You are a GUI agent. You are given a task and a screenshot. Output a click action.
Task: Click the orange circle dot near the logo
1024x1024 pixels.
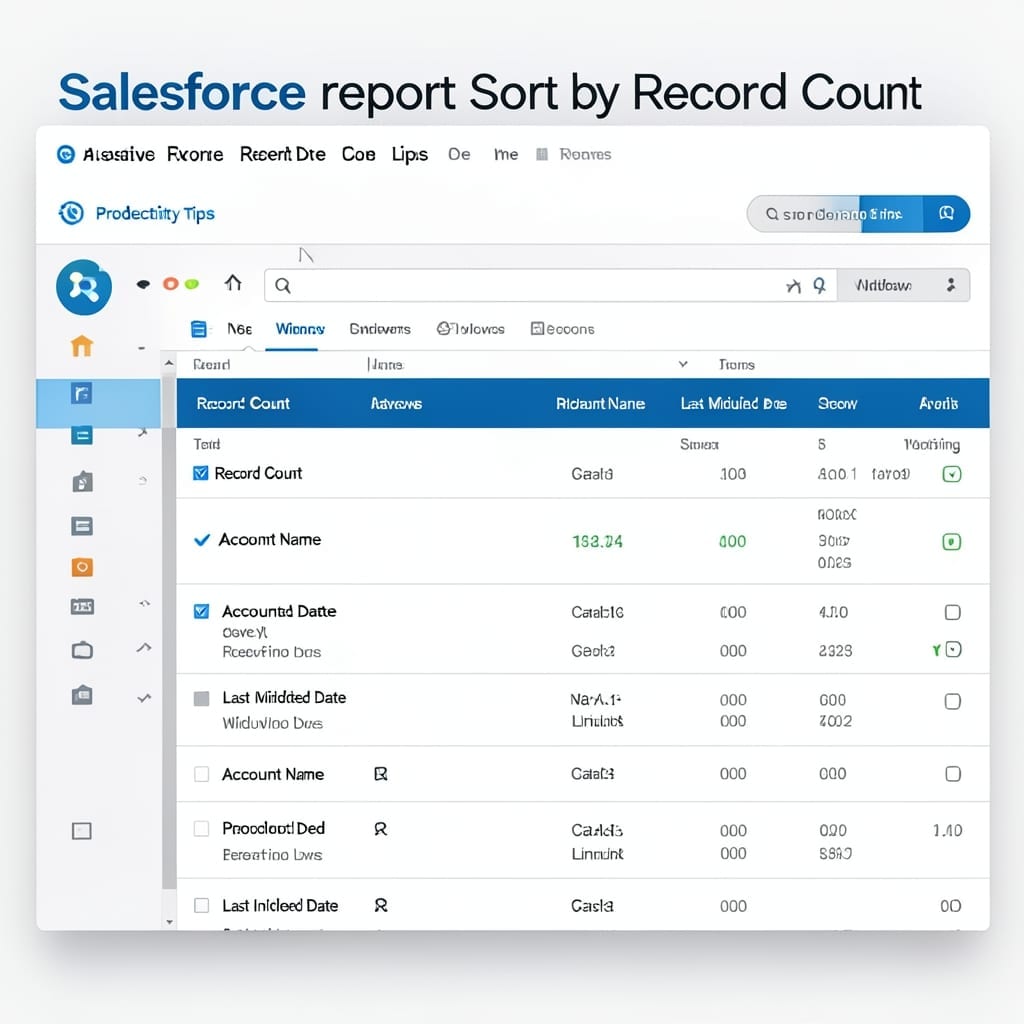tap(170, 284)
